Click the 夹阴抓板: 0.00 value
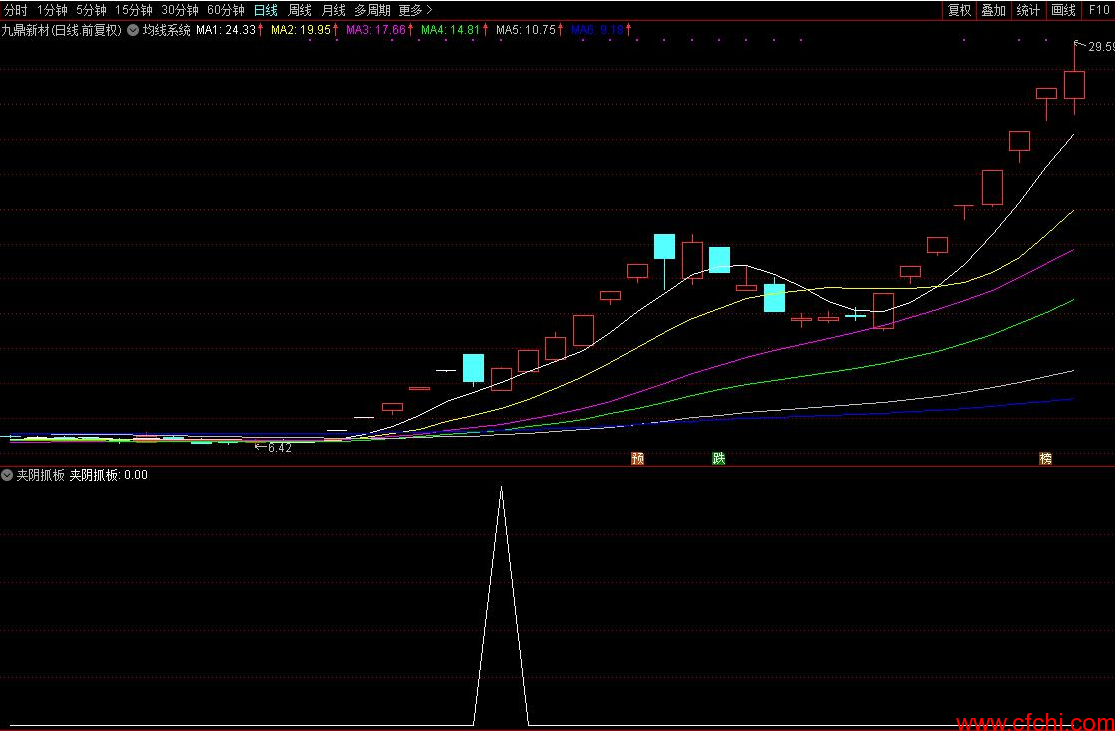1115x731 pixels. (109, 475)
